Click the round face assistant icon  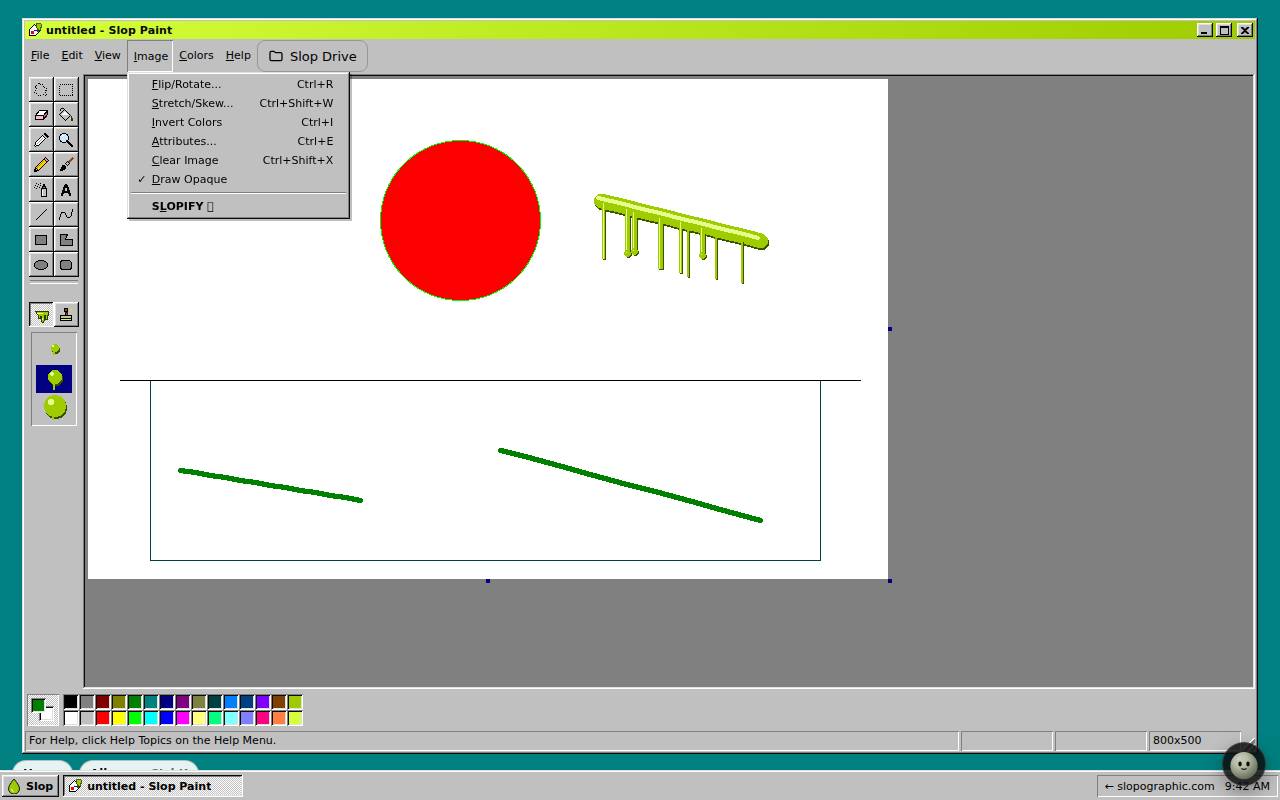click(1244, 765)
